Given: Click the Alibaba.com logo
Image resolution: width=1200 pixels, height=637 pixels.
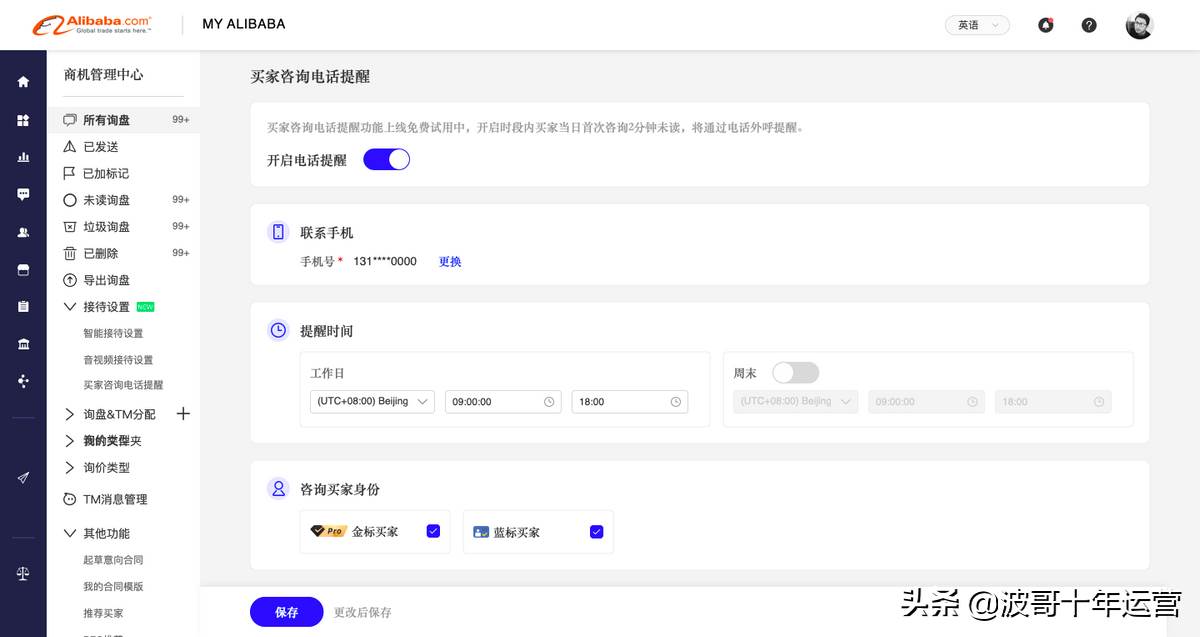Looking at the screenshot, I should pyautogui.click(x=92, y=25).
